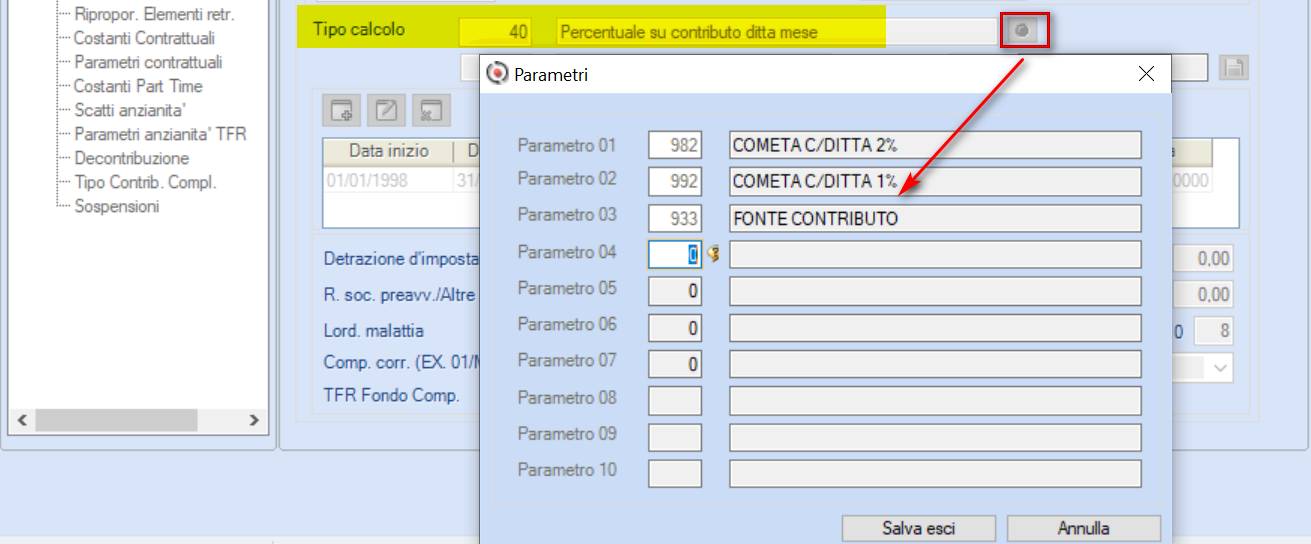Click left arrow of tree horizontal scrollbar

(x=21, y=420)
